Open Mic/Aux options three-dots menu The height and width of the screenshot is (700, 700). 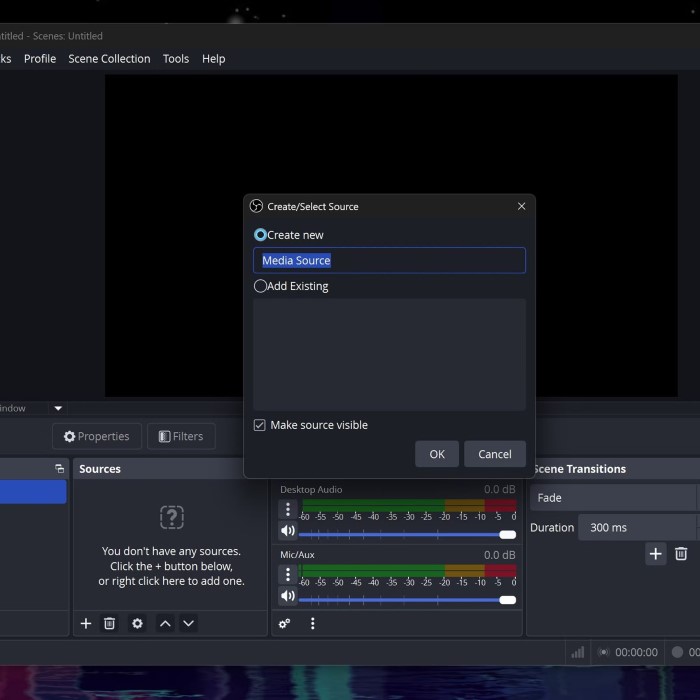click(x=288, y=574)
